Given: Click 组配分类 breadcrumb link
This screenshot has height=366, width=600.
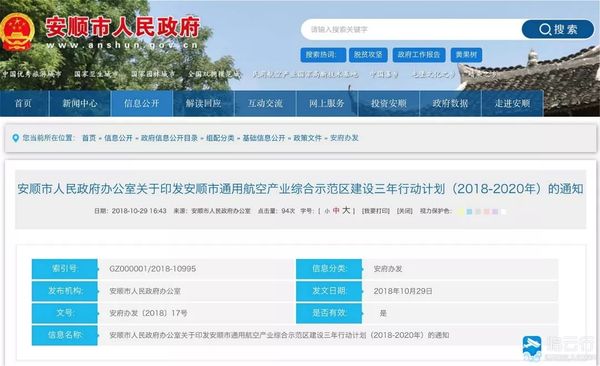Looking at the screenshot, I should (220, 138).
